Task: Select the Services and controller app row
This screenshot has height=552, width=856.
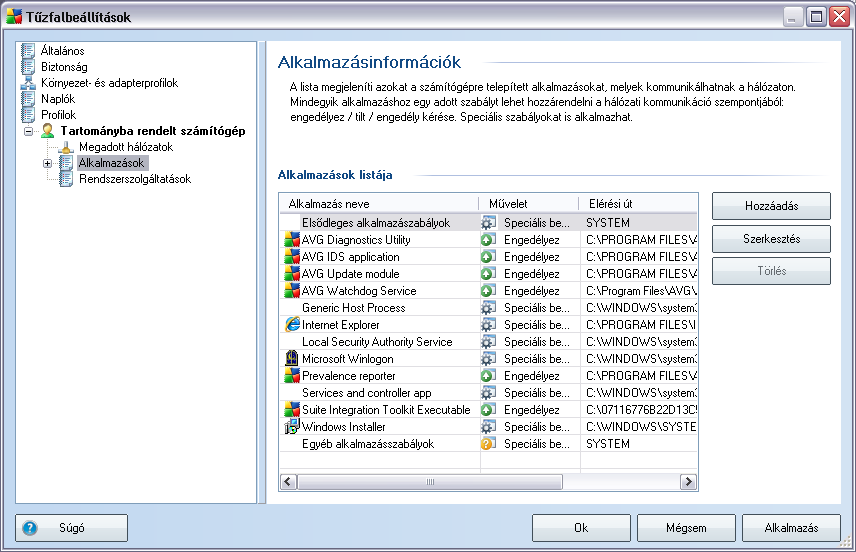Action: pos(489,393)
